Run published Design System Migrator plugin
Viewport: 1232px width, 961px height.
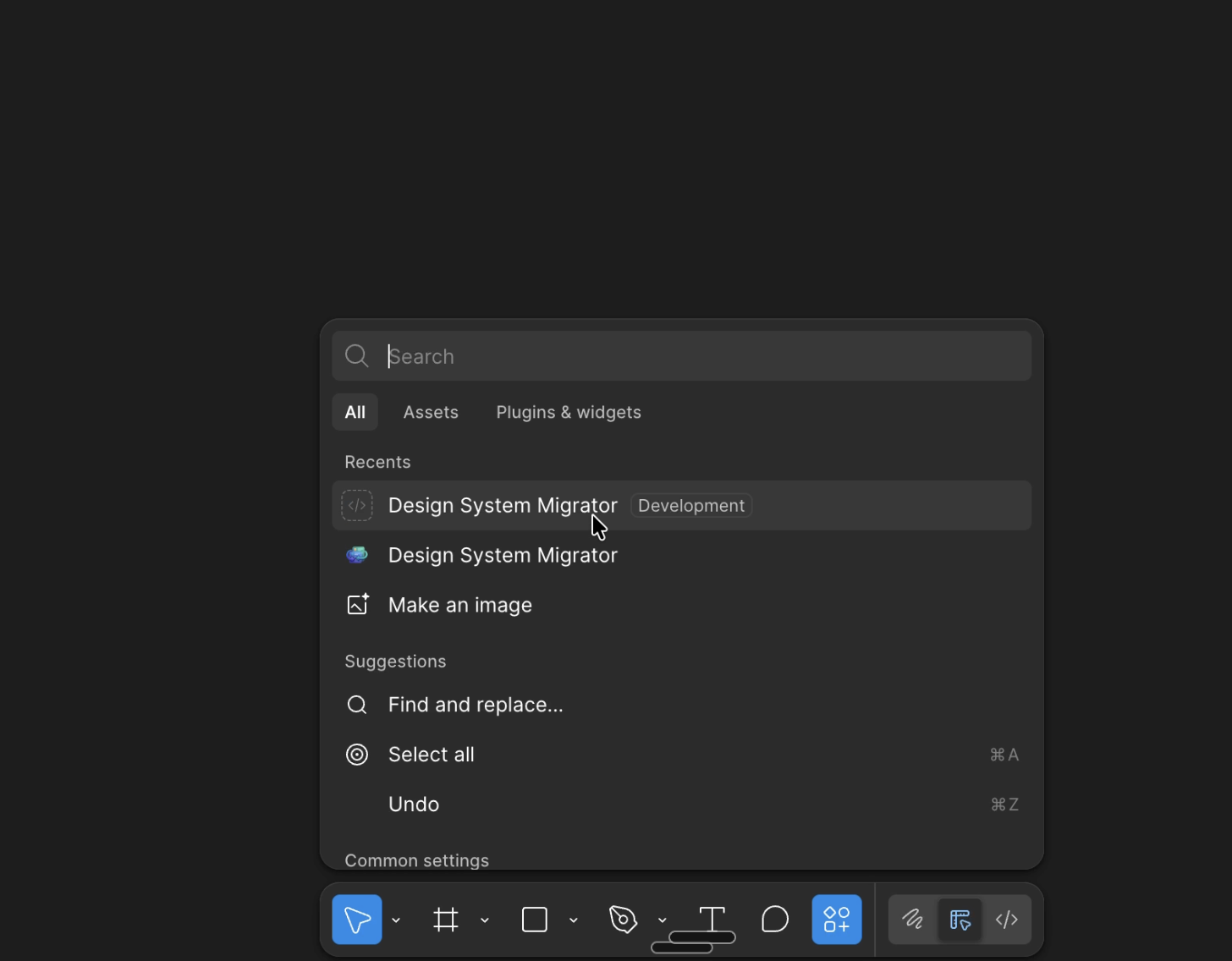coord(681,555)
